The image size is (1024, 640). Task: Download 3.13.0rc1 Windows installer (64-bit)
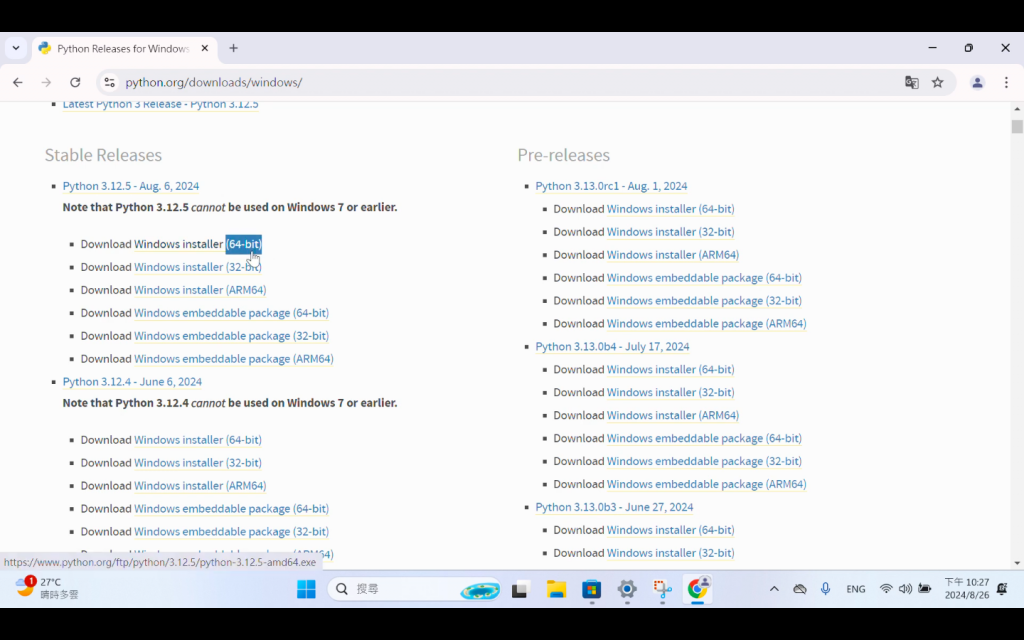tap(671, 209)
